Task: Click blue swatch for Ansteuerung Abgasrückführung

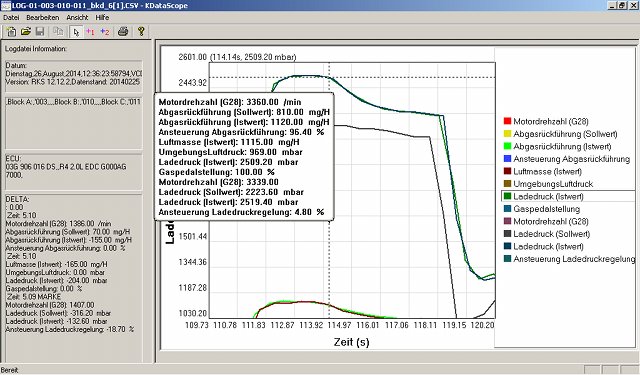Action: pos(507,159)
